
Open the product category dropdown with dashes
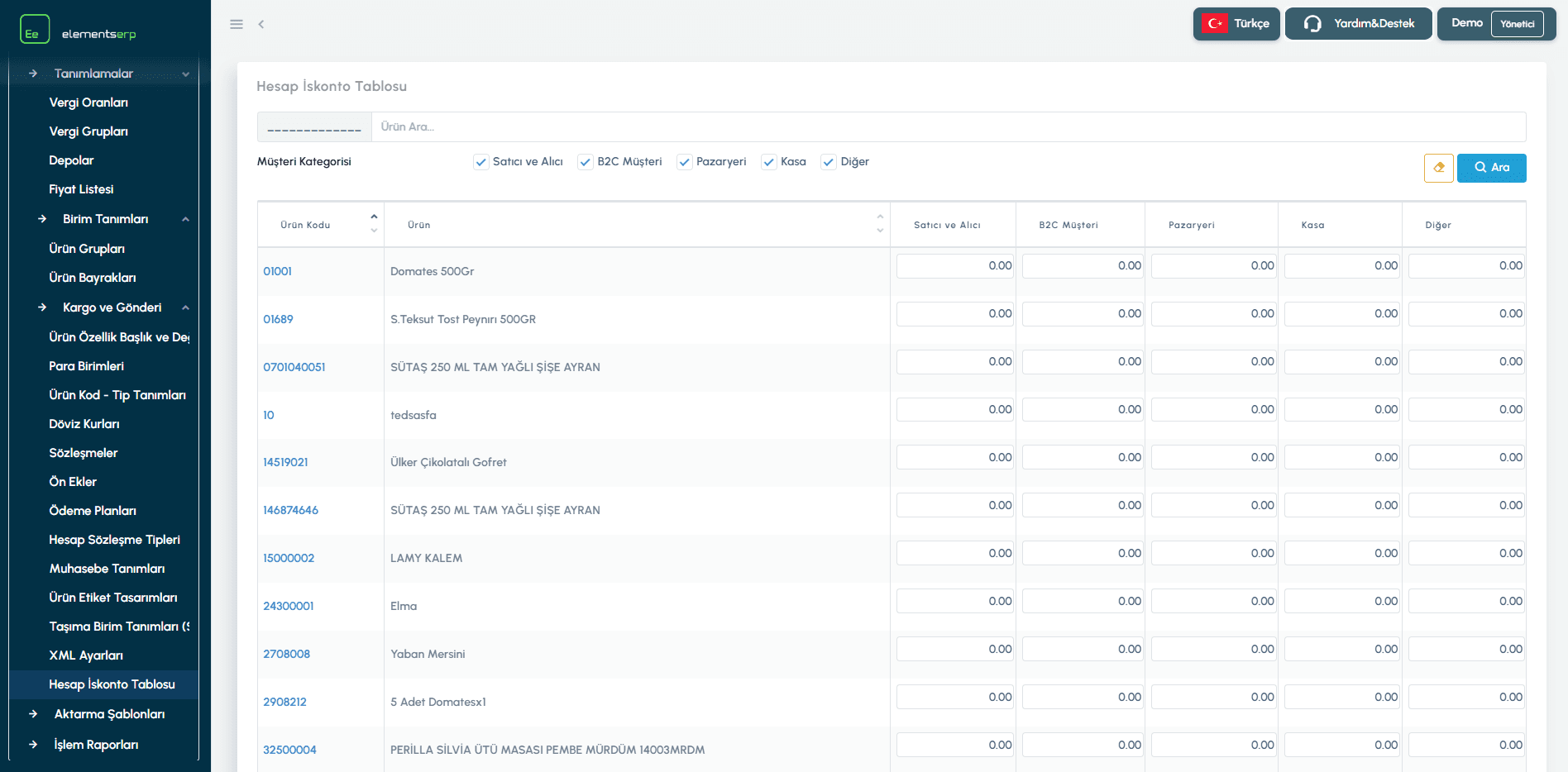coord(314,127)
